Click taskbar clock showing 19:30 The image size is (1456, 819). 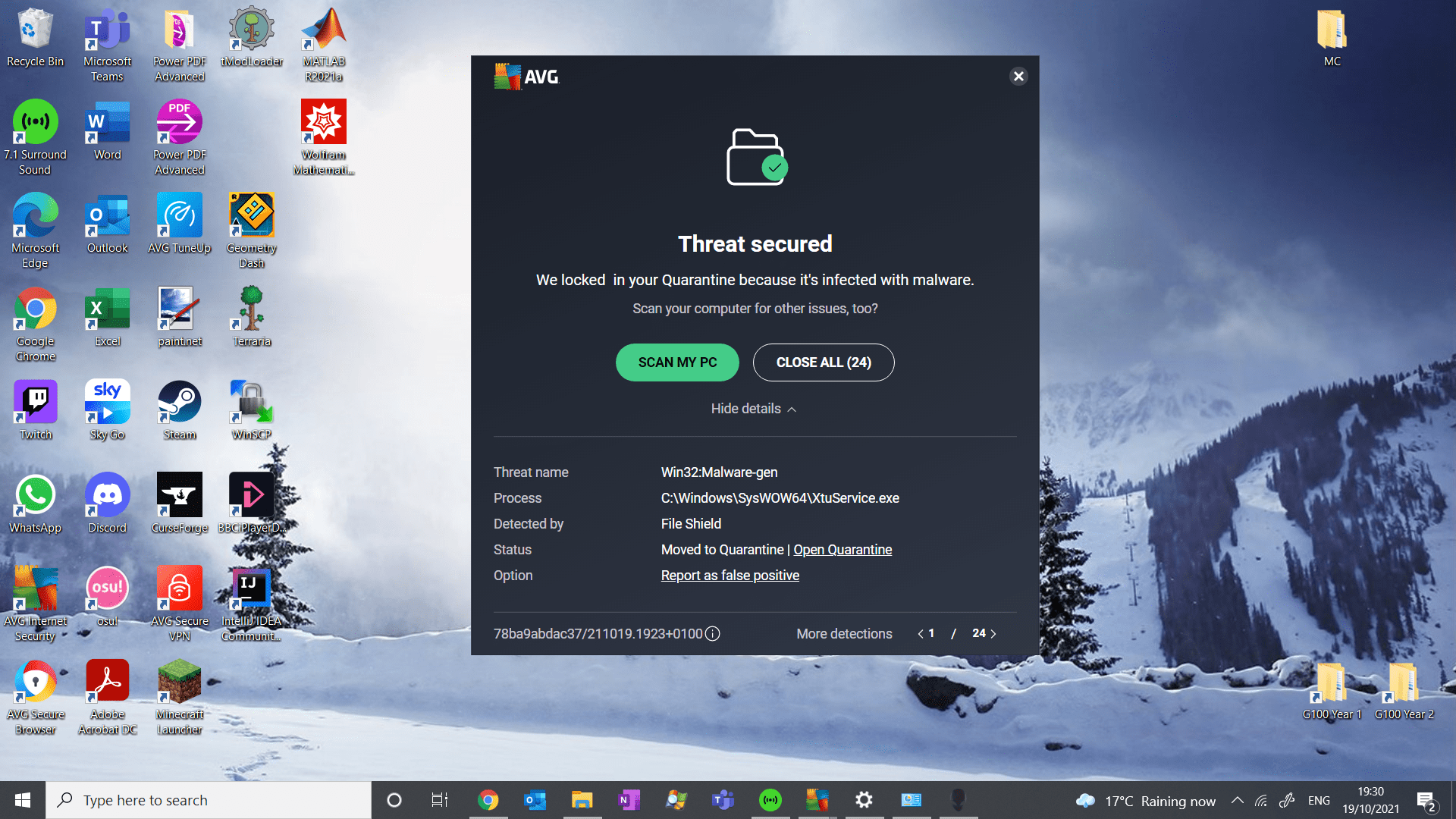tap(1370, 800)
